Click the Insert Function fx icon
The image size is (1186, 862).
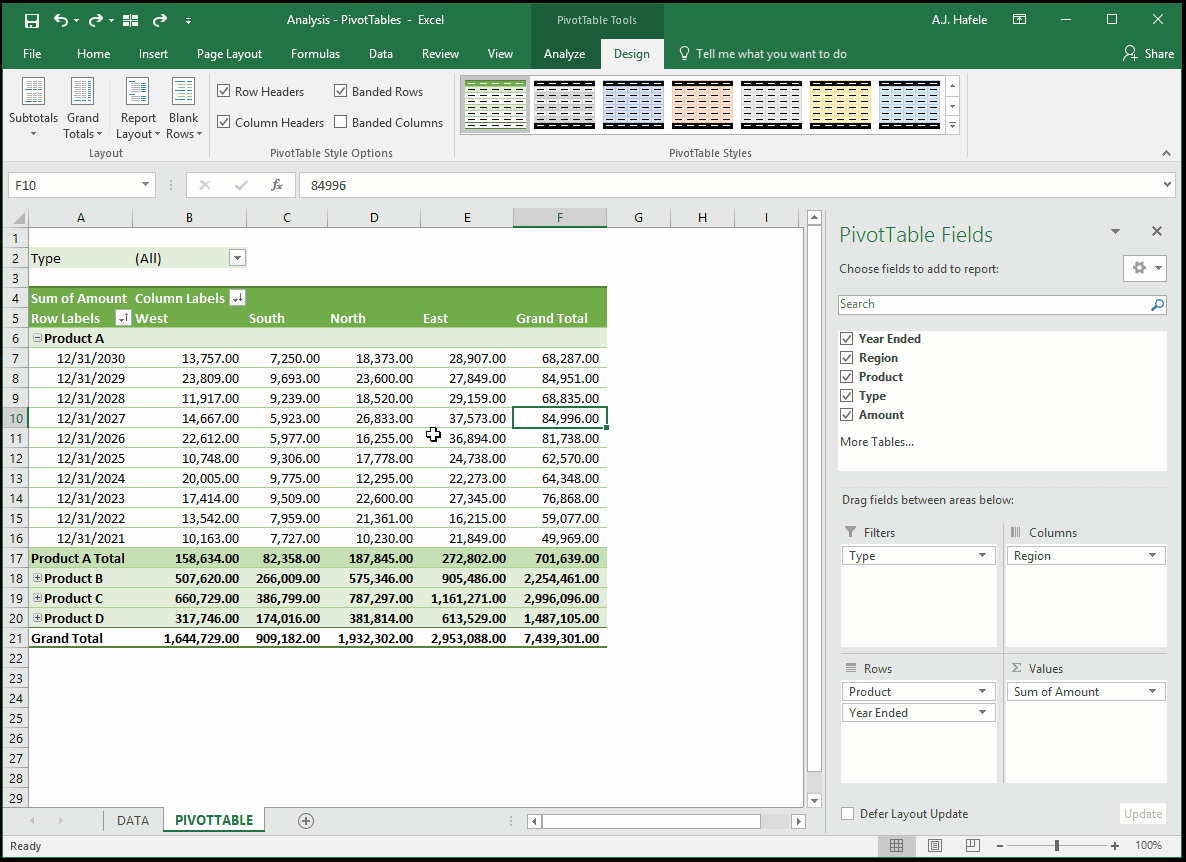[x=277, y=185]
